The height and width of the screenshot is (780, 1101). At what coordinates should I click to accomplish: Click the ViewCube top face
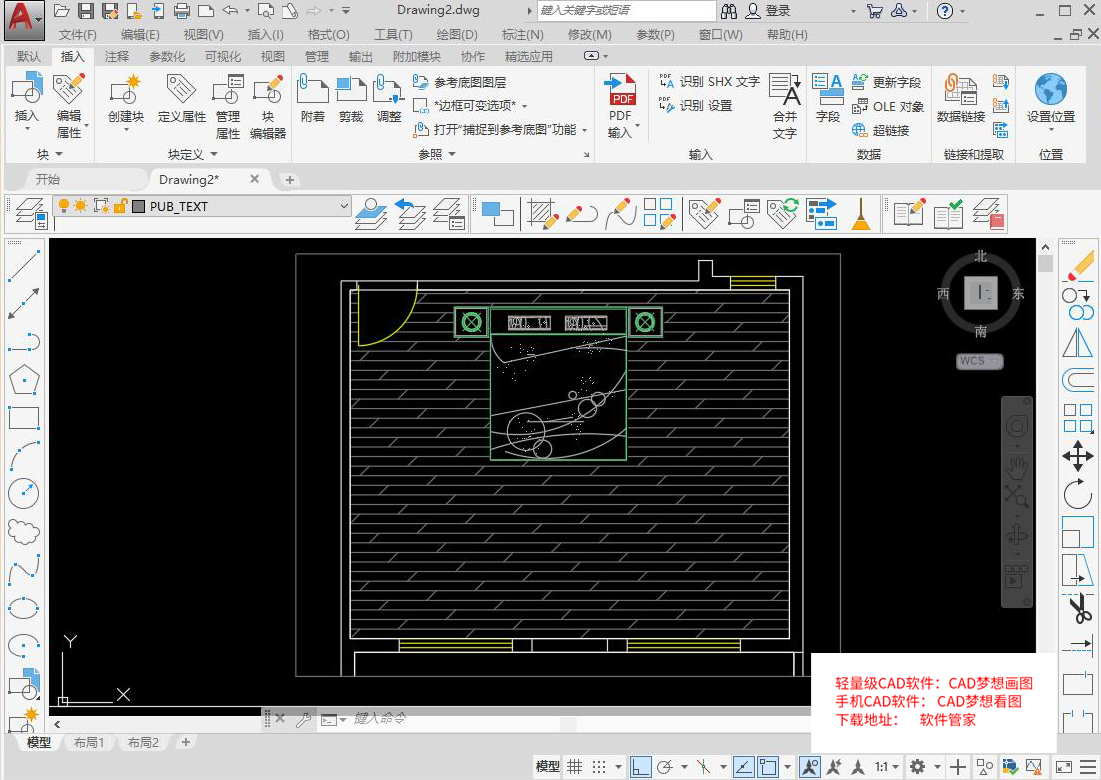point(981,292)
